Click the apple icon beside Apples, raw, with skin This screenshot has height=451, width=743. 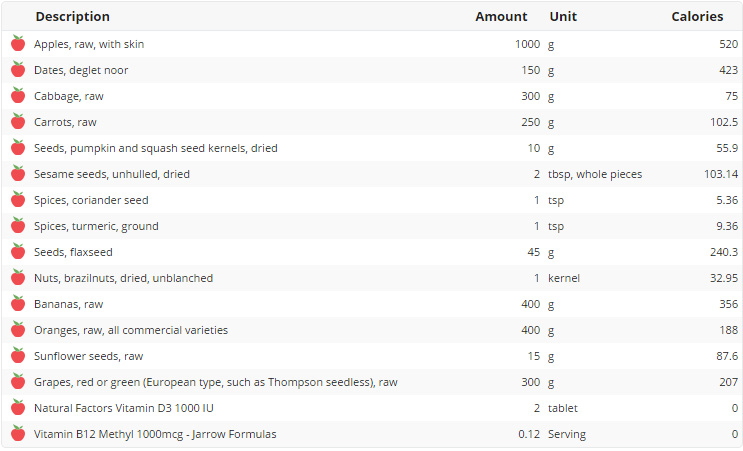[x=18, y=44]
